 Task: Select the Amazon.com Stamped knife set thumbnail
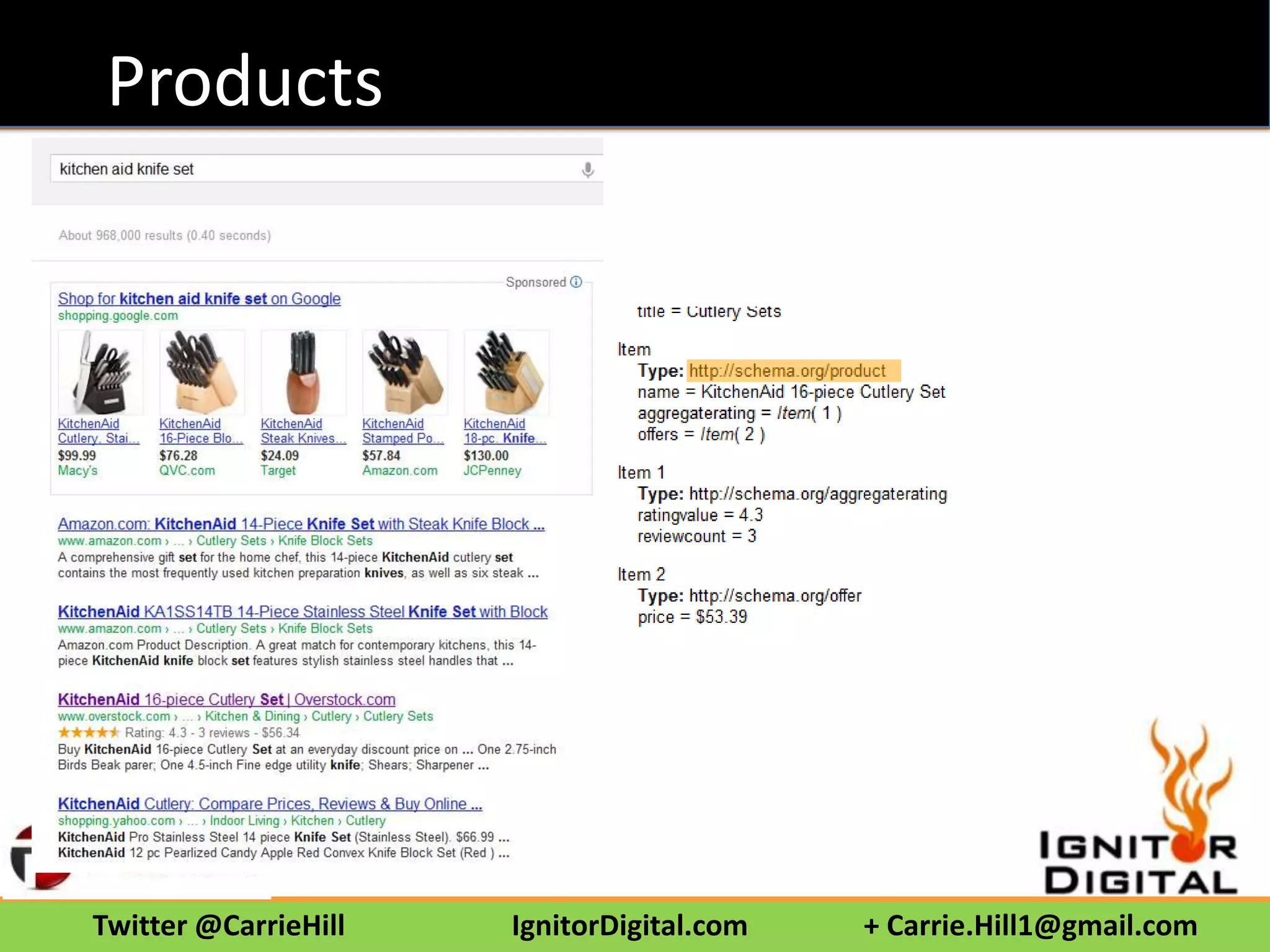point(404,372)
